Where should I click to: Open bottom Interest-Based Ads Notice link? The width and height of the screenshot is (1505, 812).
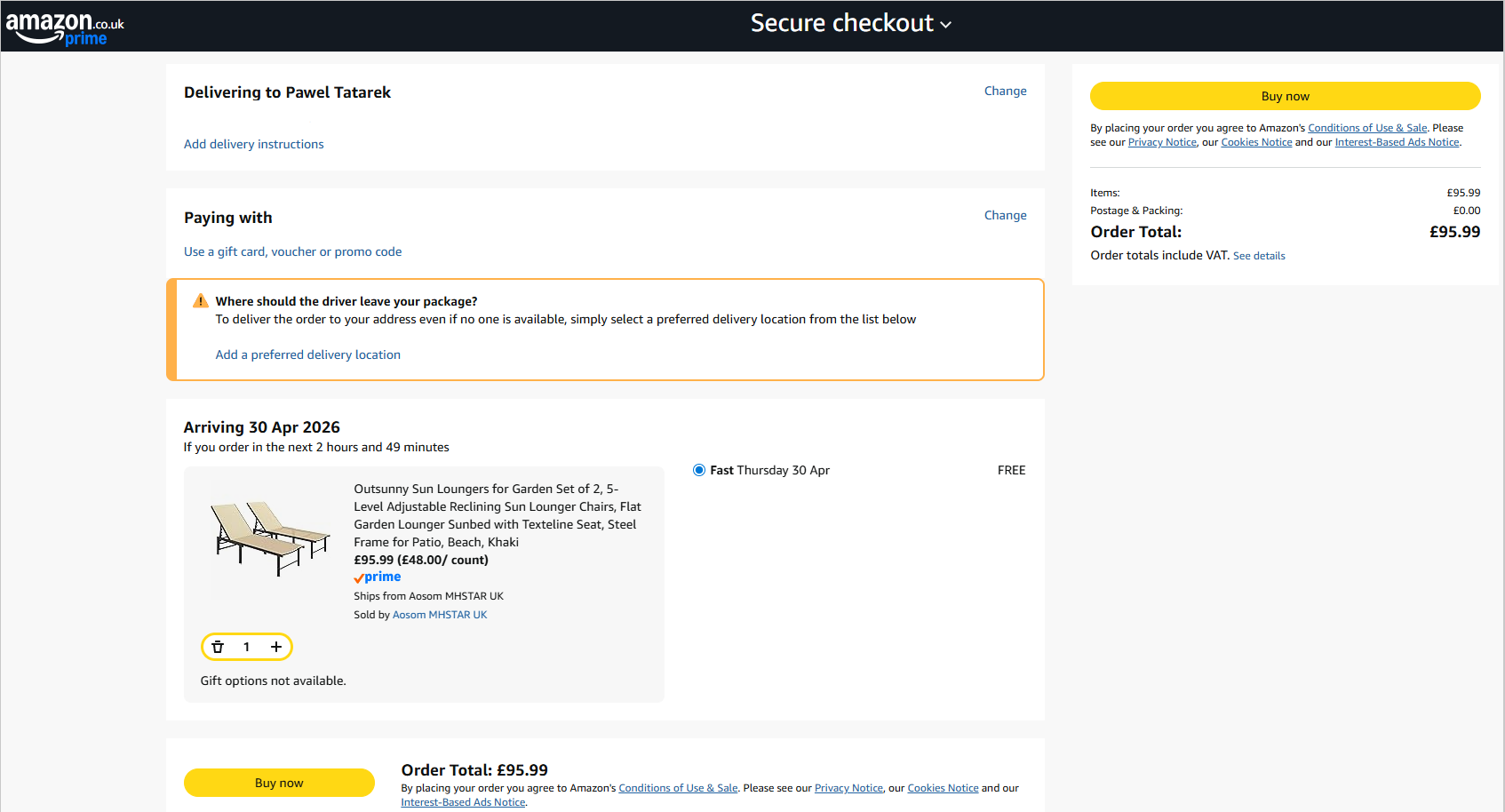click(463, 802)
